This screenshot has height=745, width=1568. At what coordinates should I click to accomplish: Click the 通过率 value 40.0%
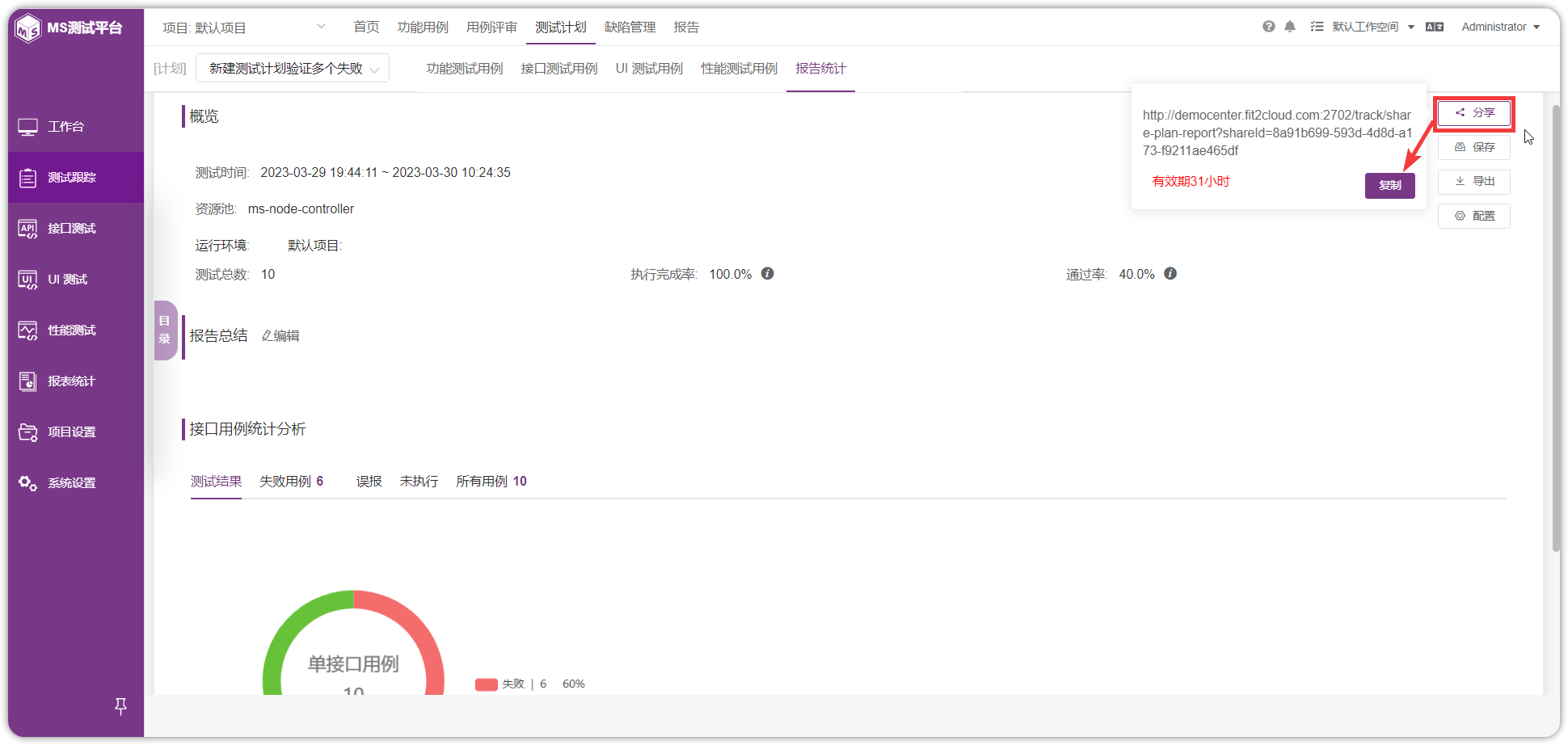coord(1136,275)
